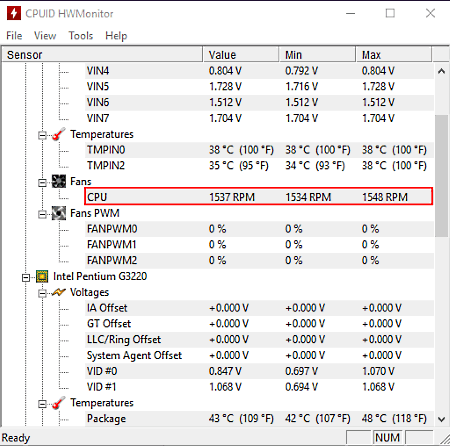Select the VIN7 sensor row
The height and width of the screenshot is (446, 450).
[x=259, y=118]
